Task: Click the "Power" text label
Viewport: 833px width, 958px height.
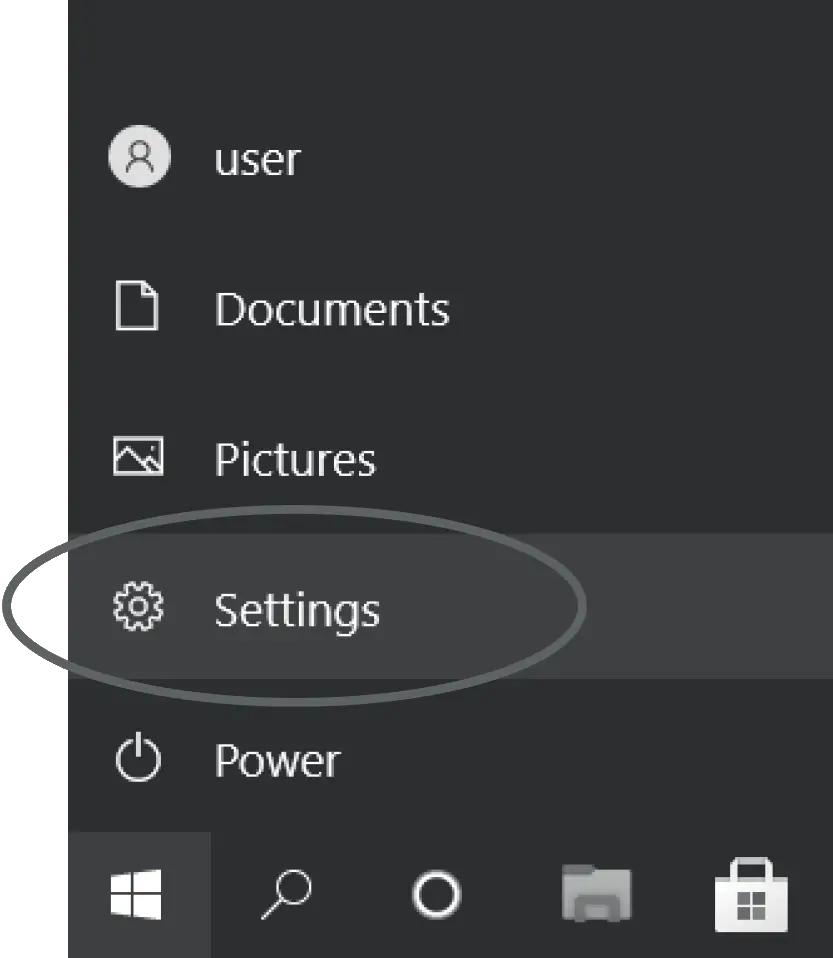Action: (277, 761)
